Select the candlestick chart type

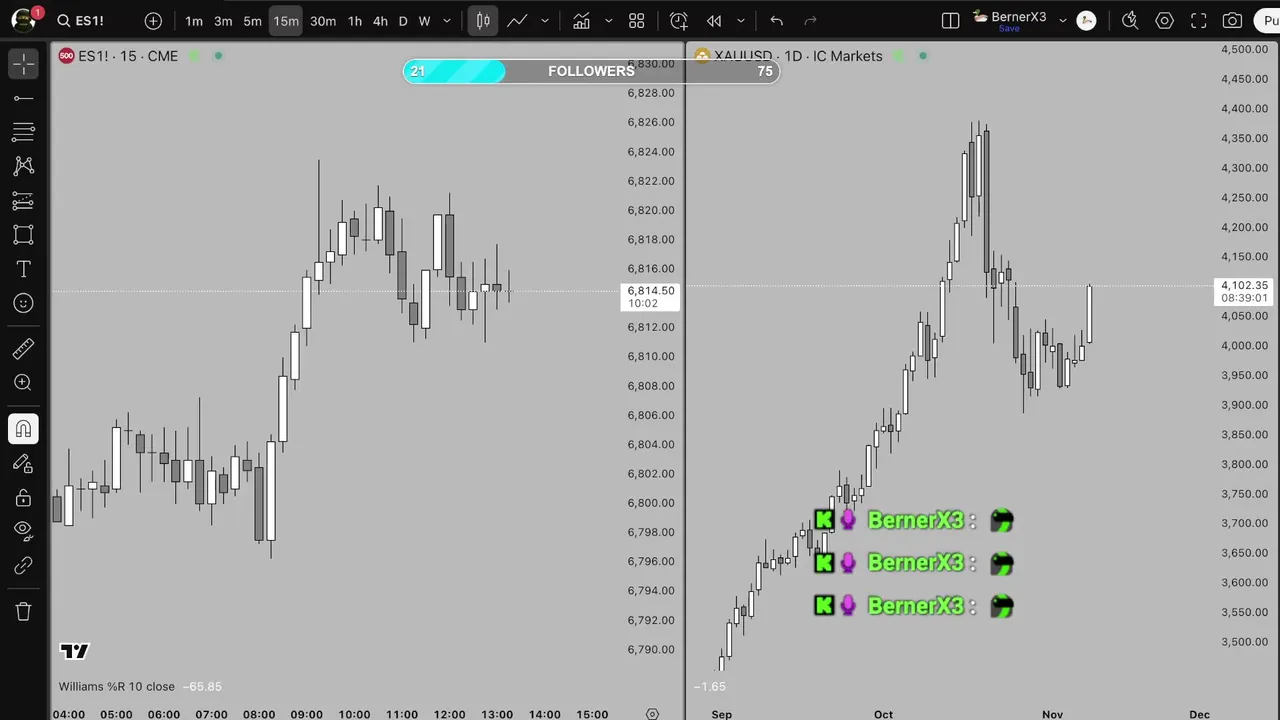click(483, 20)
